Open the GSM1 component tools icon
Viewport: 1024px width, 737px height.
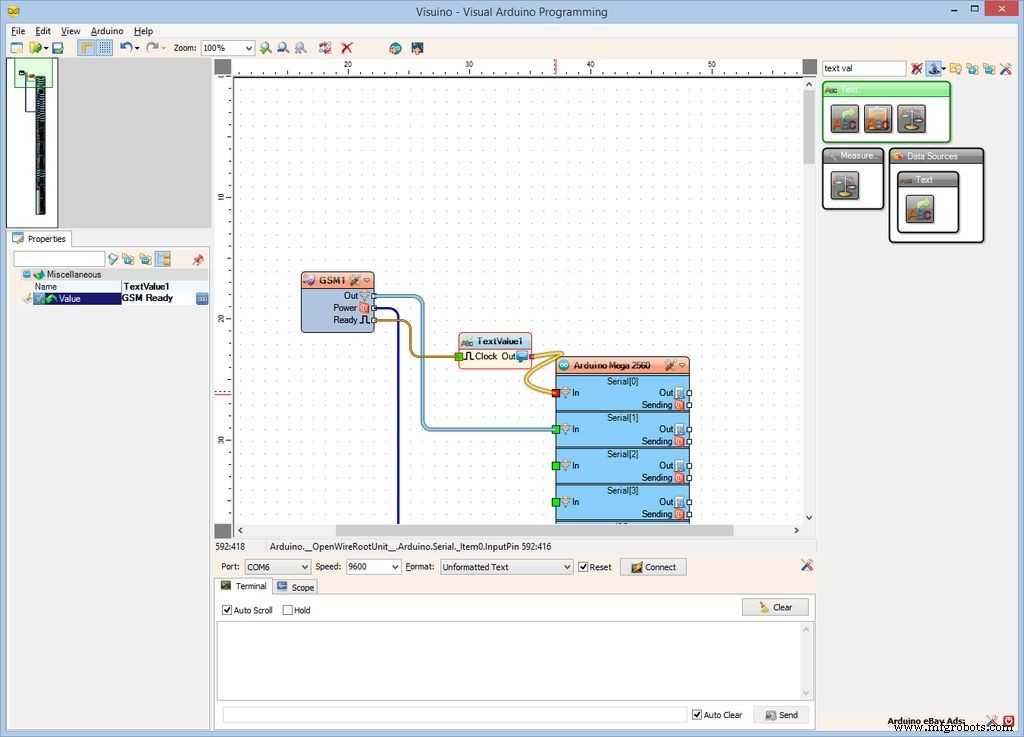[x=355, y=281]
